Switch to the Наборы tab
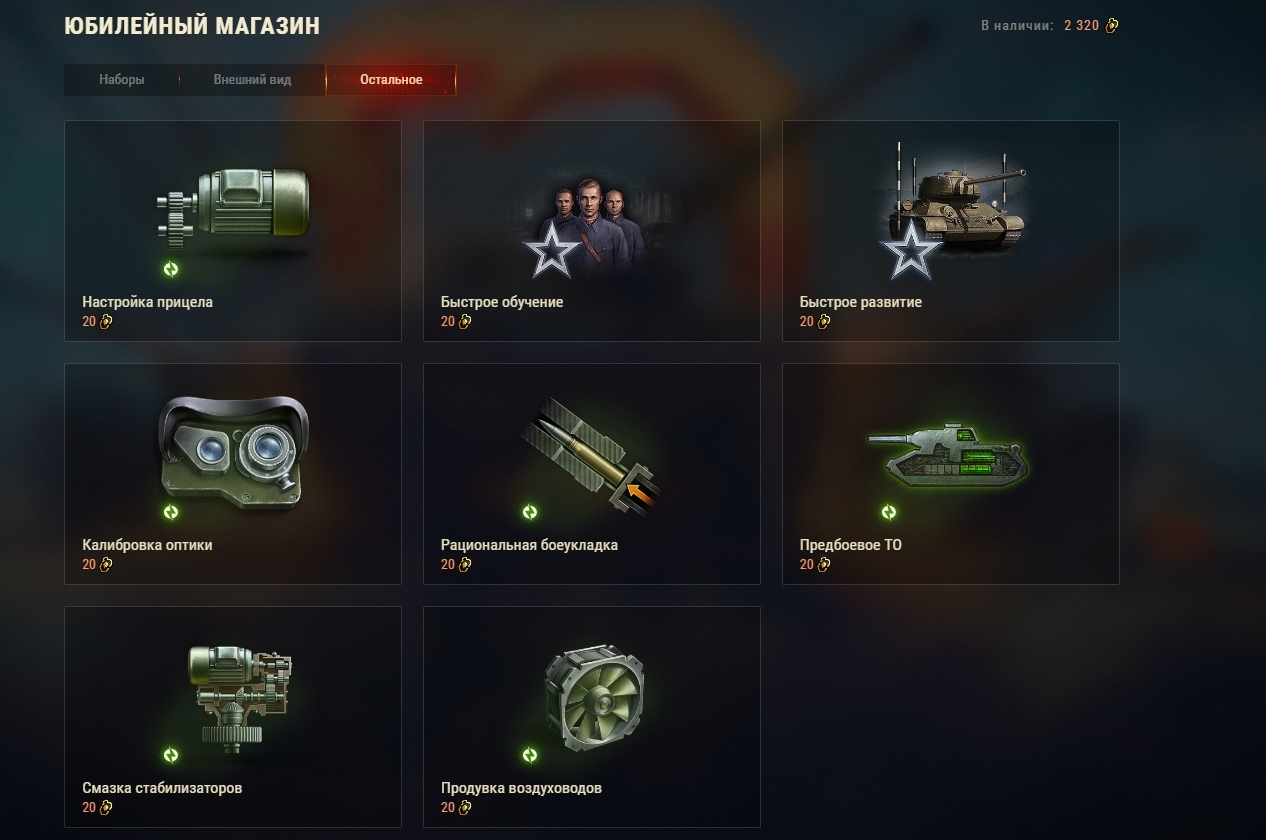 point(122,80)
